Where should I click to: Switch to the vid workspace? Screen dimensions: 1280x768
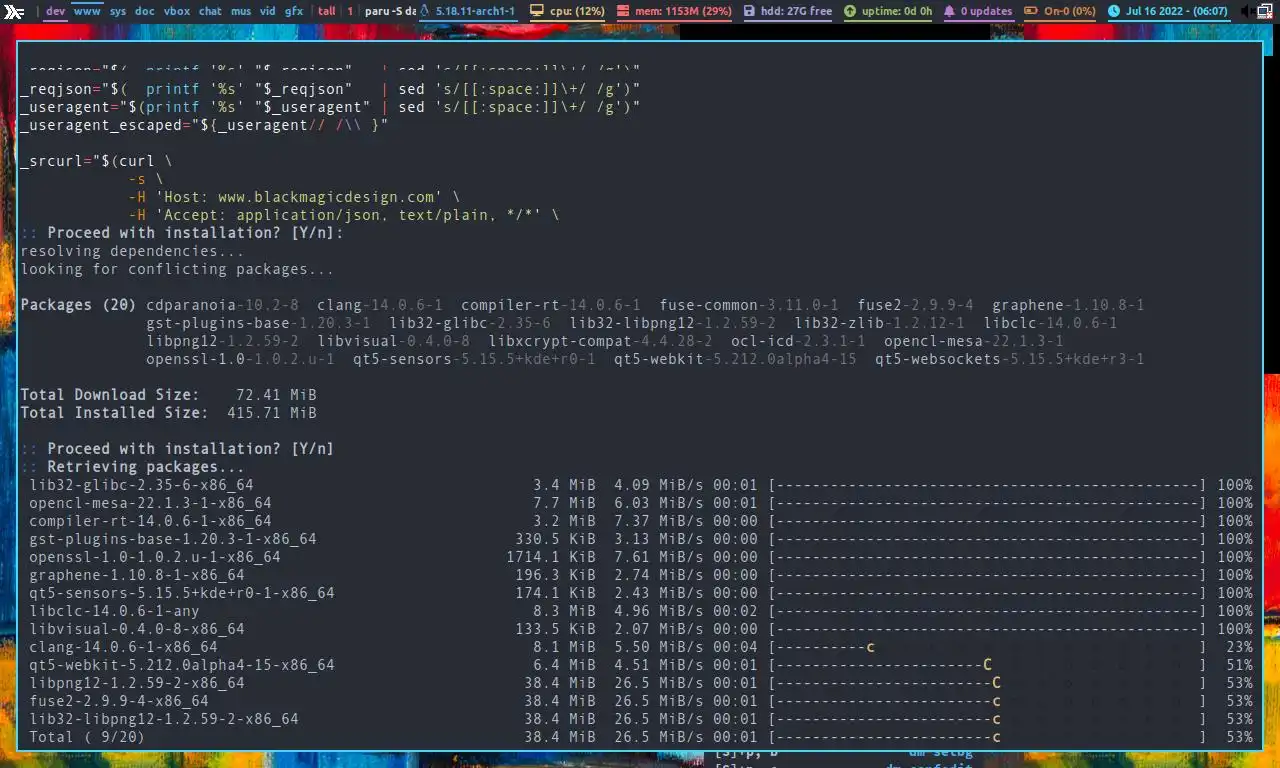pyautogui.click(x=268, y=11)
